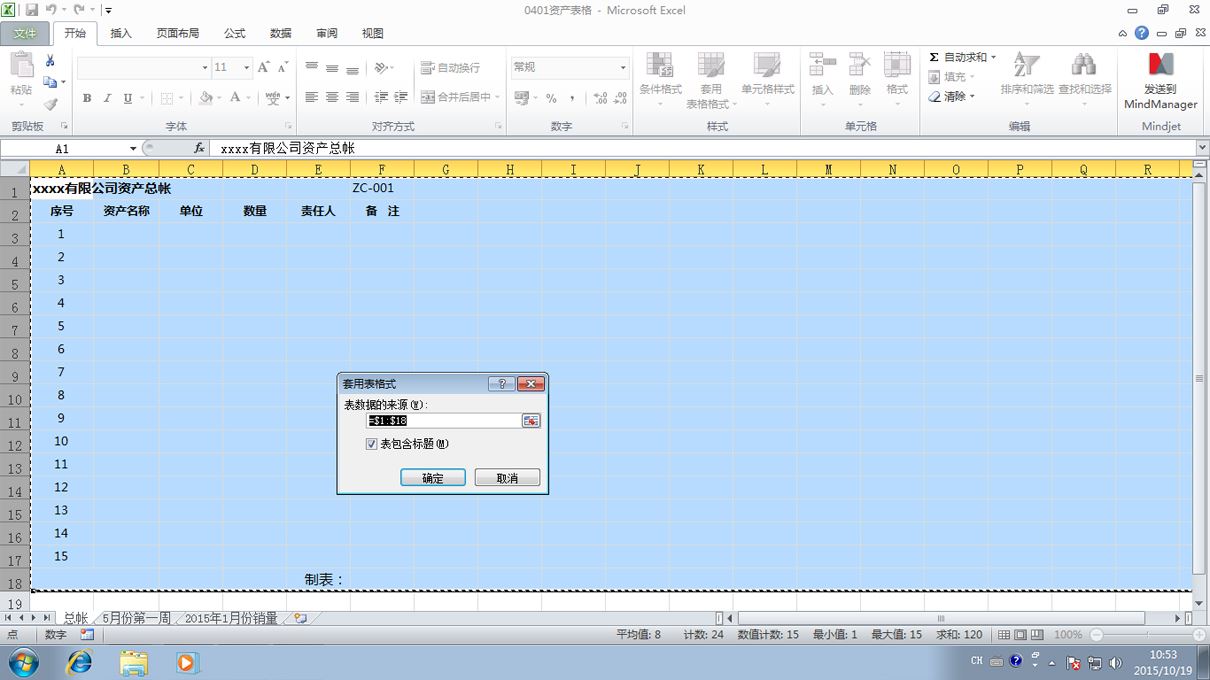The image size is (1210, 680).
Task: Click the Increase Decimal icon
Action: [600, 98]
